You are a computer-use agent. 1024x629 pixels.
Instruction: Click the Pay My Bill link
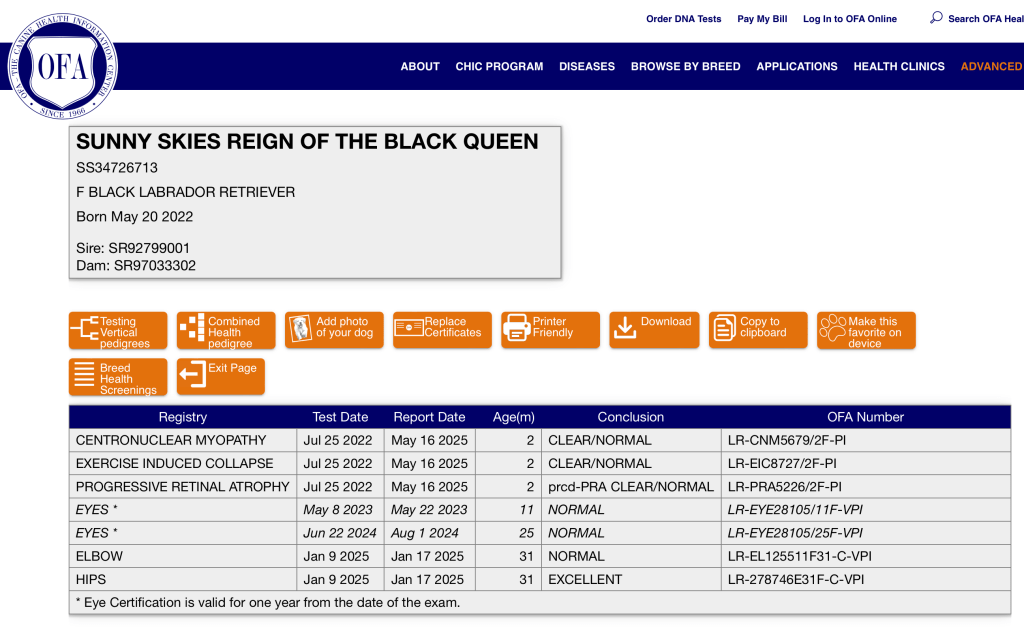tap(762, 19)
